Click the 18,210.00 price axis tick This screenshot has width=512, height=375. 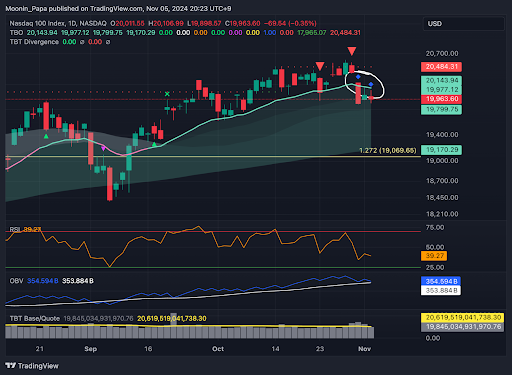click(442, 214)
